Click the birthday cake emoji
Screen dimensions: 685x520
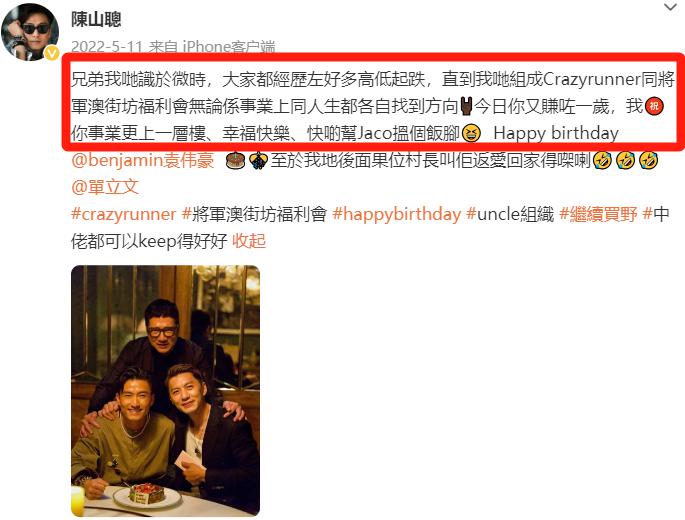pos(234,161)
